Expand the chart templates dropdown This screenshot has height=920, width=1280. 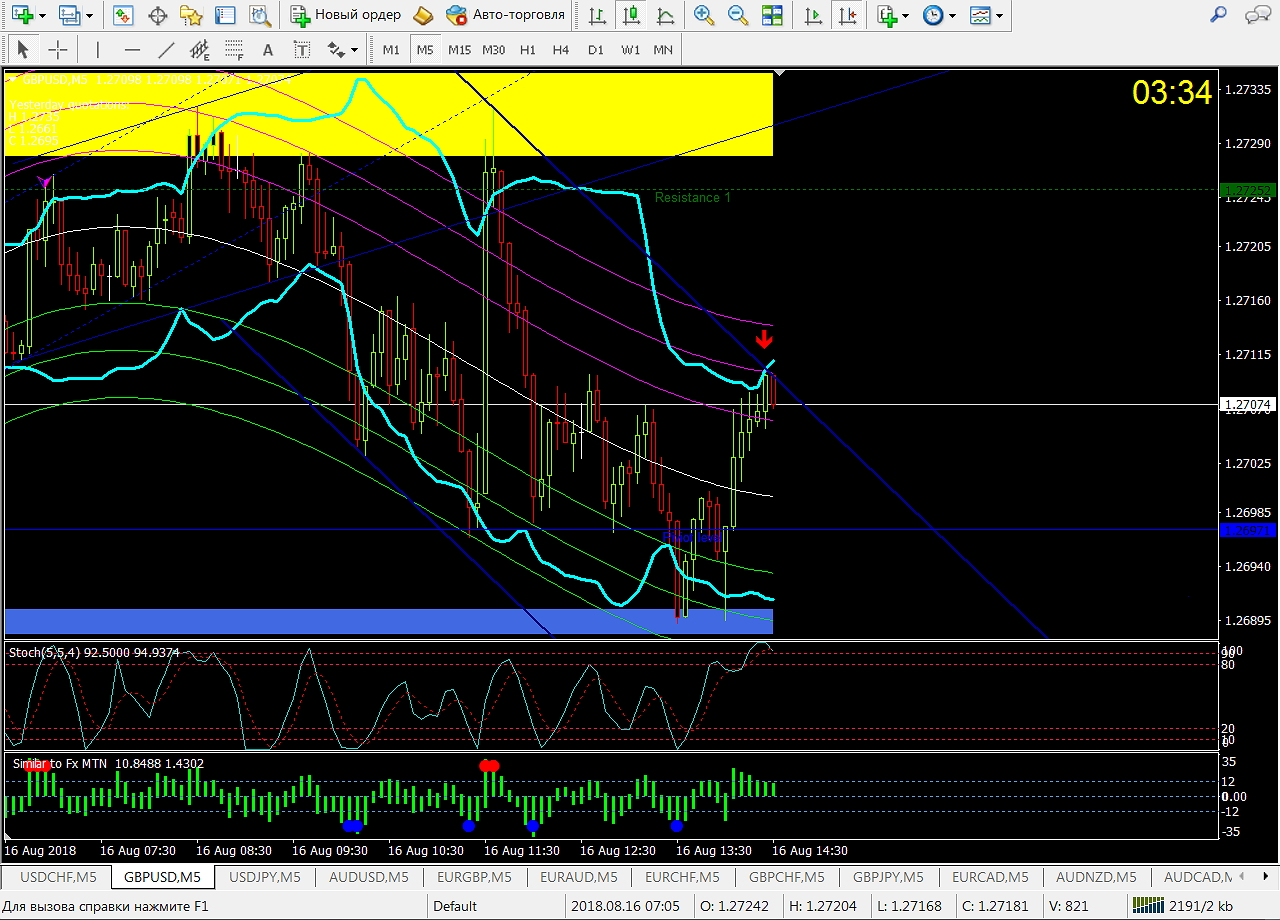coord(998,16)
